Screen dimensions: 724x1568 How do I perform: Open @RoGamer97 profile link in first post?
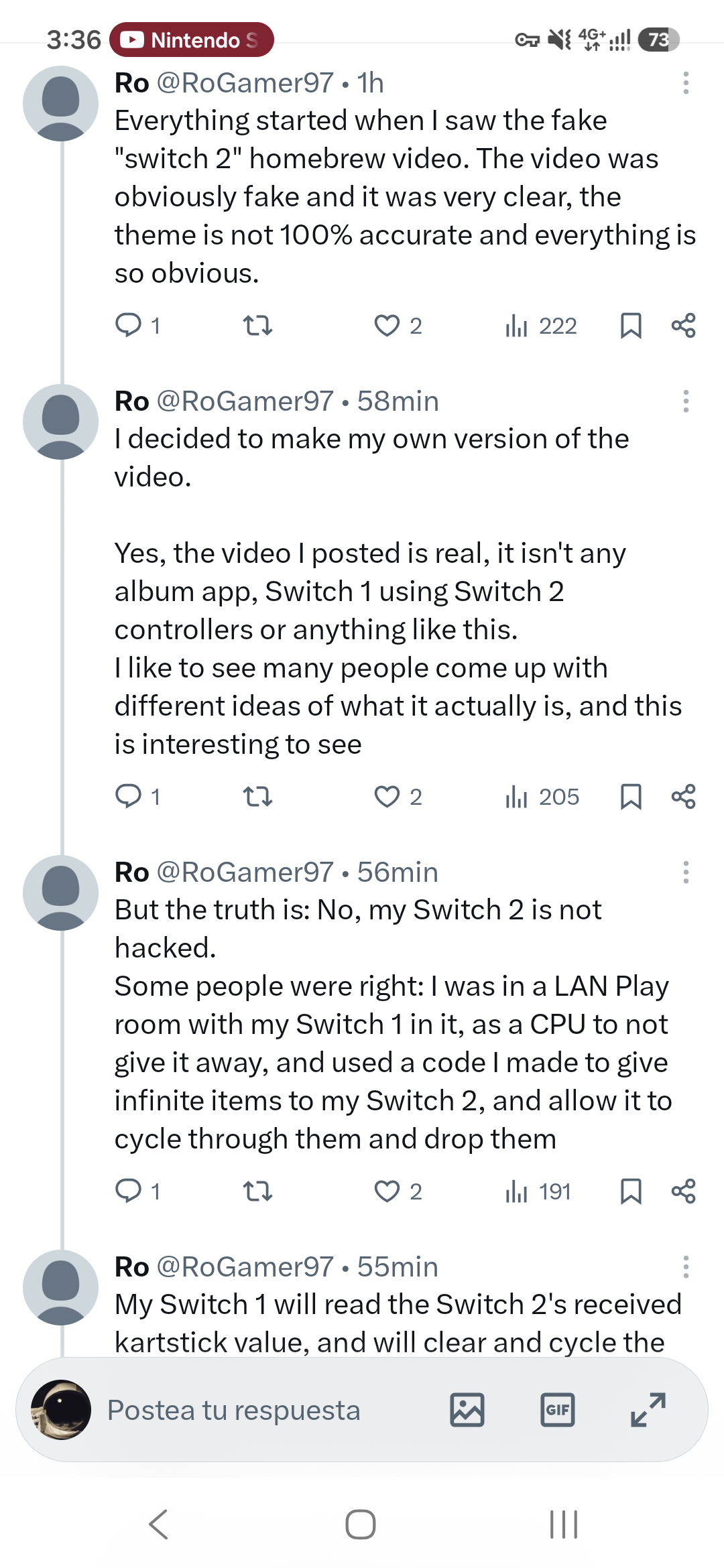tap(245, 83)
